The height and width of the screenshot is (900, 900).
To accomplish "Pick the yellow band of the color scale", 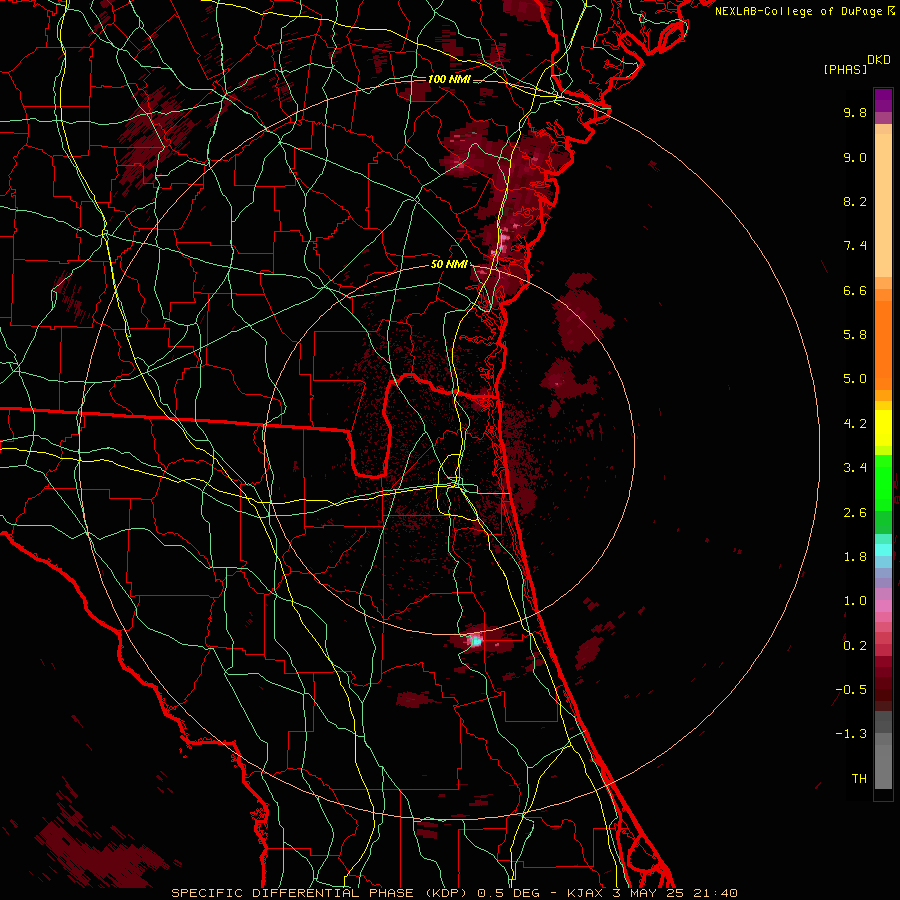I will point(883,428).
